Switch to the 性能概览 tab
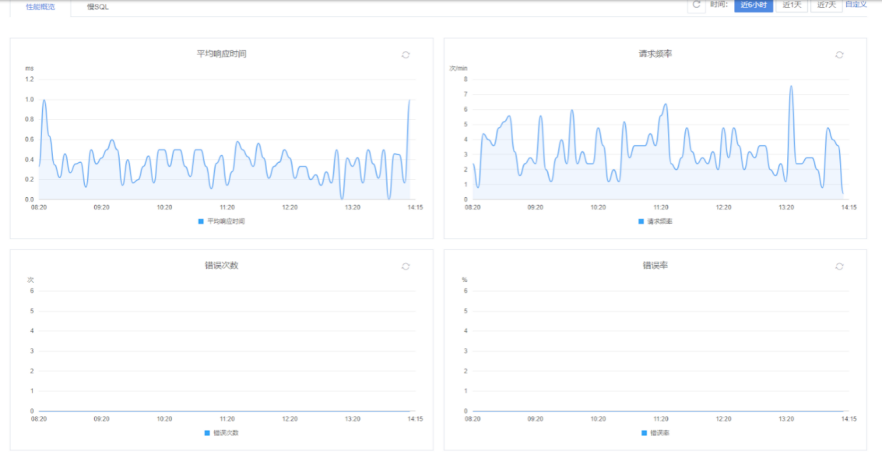 40,7
